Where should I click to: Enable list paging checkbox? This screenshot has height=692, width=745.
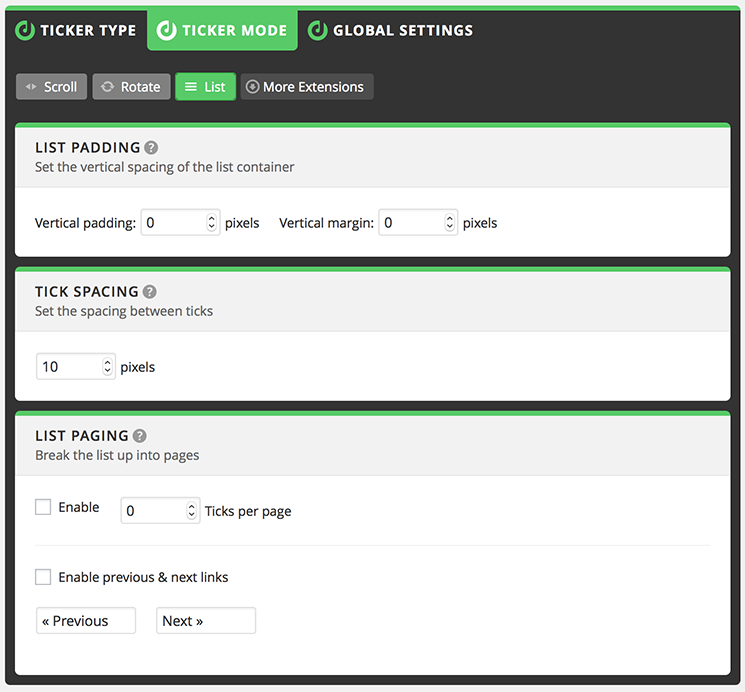tap(43, 507)
